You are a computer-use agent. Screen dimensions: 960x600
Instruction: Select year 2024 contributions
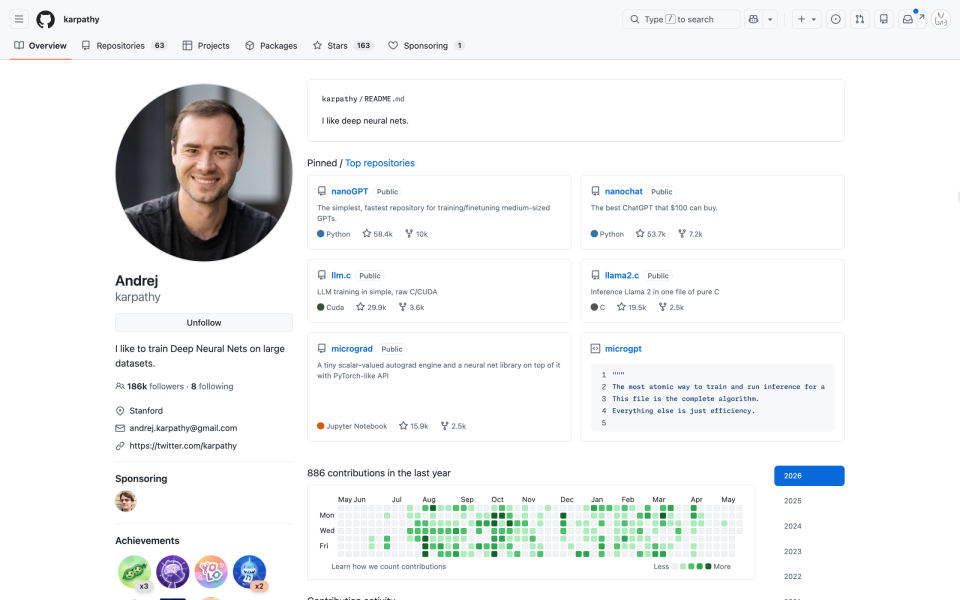pyautogui.click(x=809, y=526)
